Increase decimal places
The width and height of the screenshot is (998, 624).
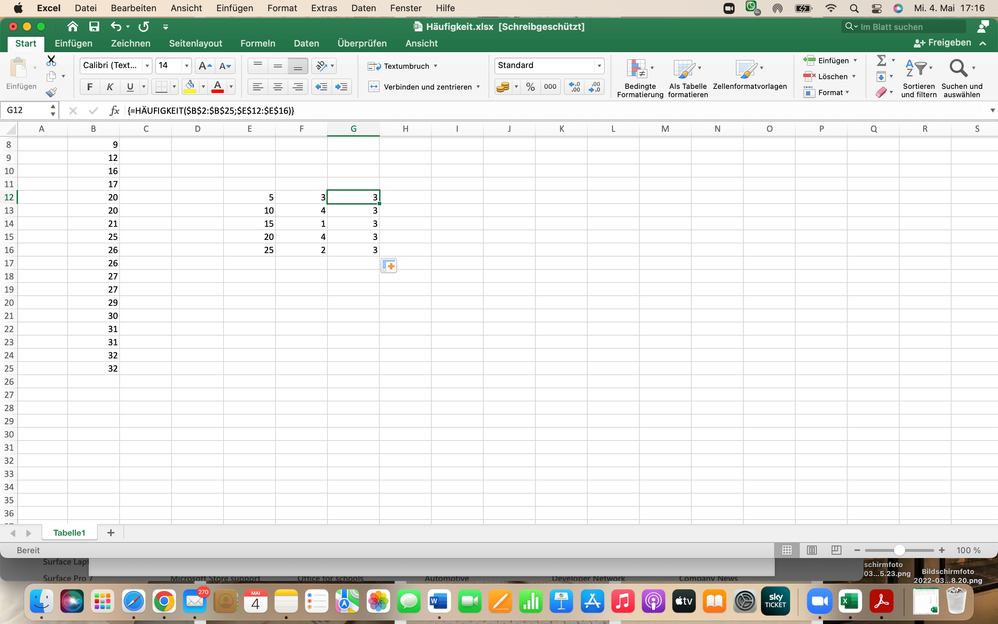point(574,87)
